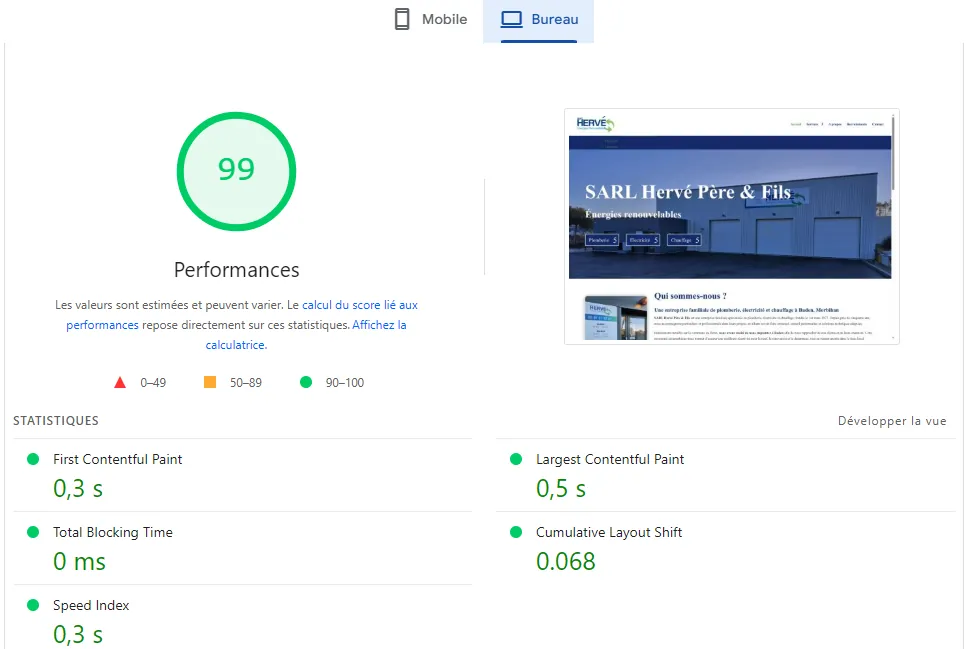This screenshot has width=966, height=649.
Task: Click the Speed Index label
Action: click(91, 605)
